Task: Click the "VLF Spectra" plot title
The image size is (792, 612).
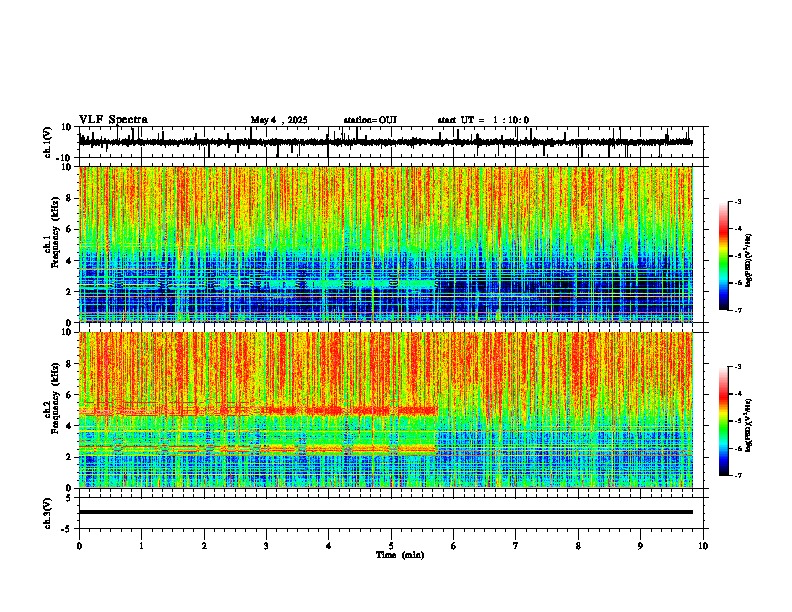Action: click(x=113, y=119)
